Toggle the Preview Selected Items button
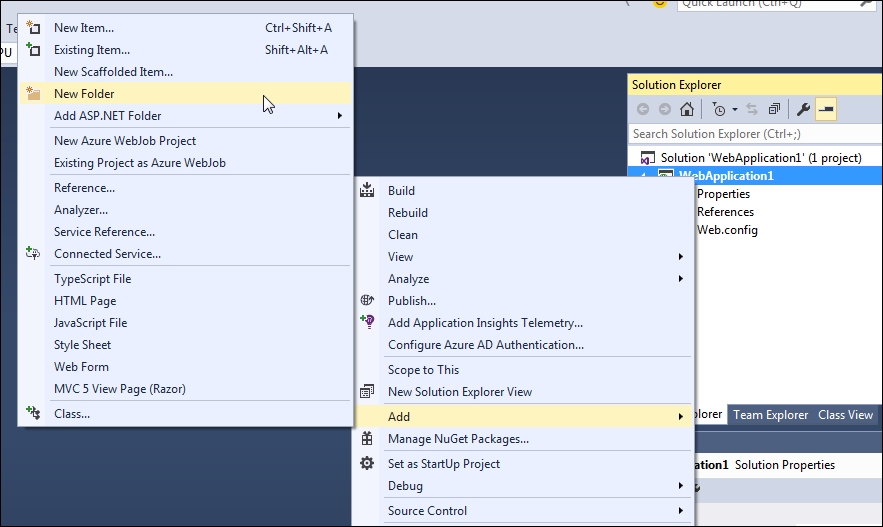Image resolution: width=883 pixels, height=527 pixels. tap(826, 109)
